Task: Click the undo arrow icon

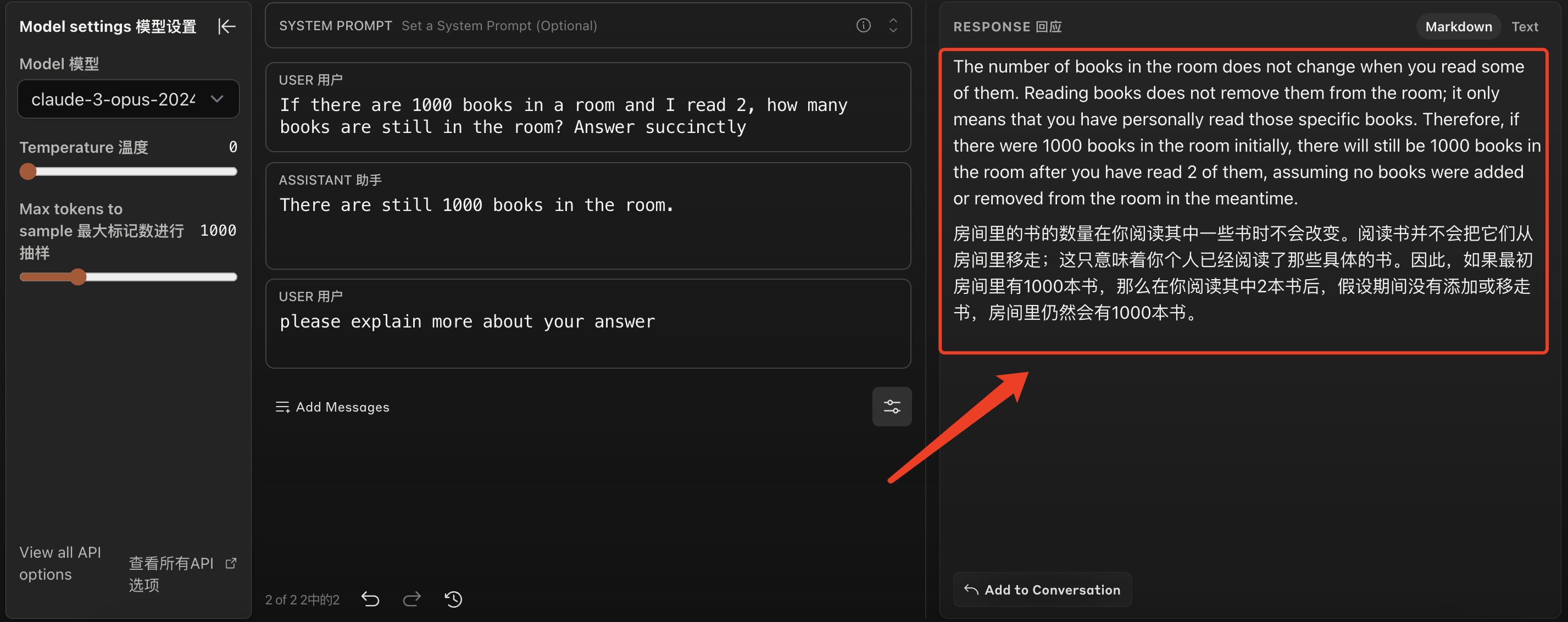Action: coord(370,599)
